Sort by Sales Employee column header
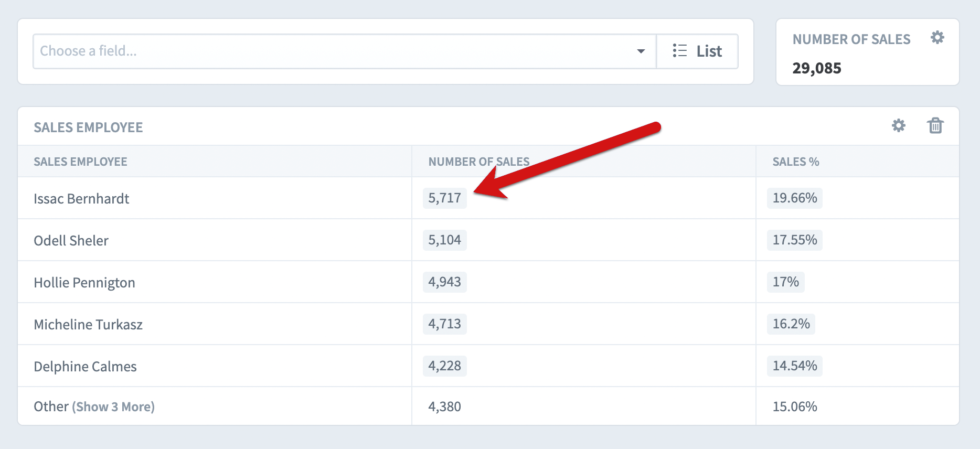 coord(81,162)
